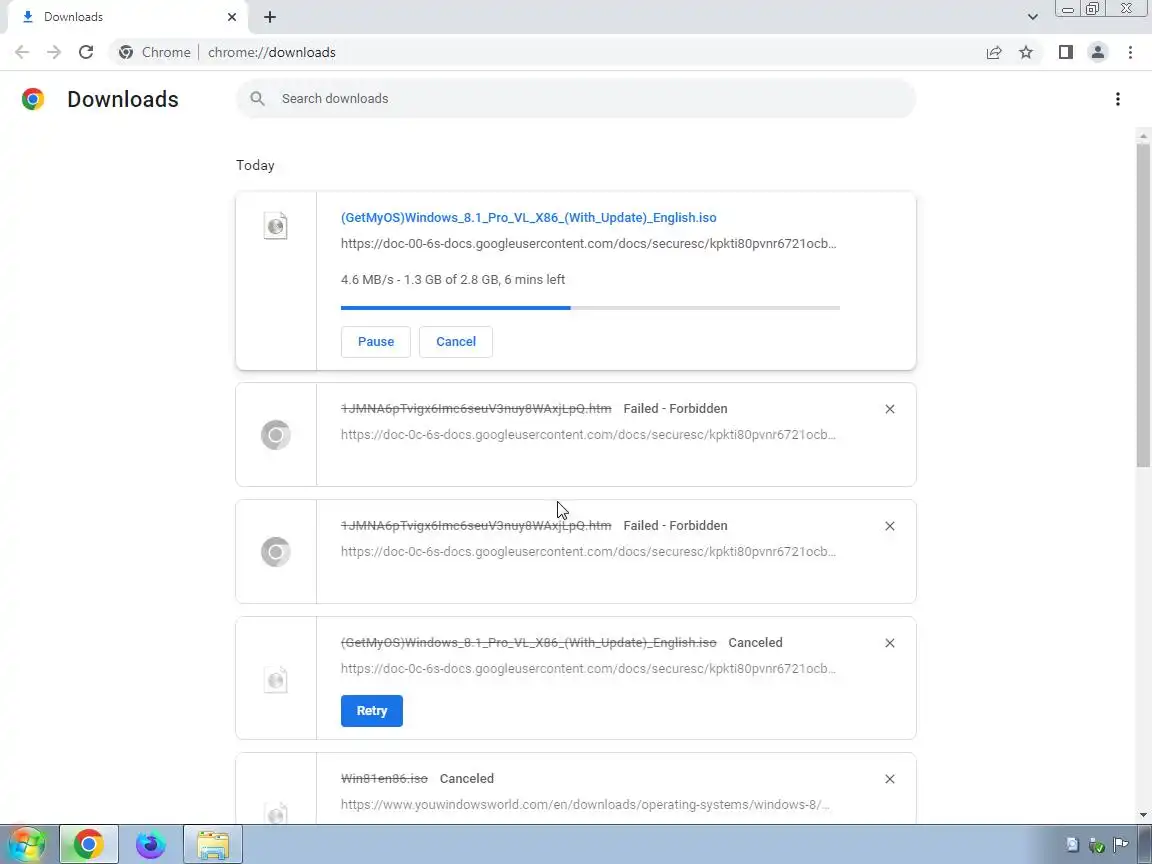Open the Windows Start menu
This screenshot has width=1152, height=864.
click(x=27, y=844)
